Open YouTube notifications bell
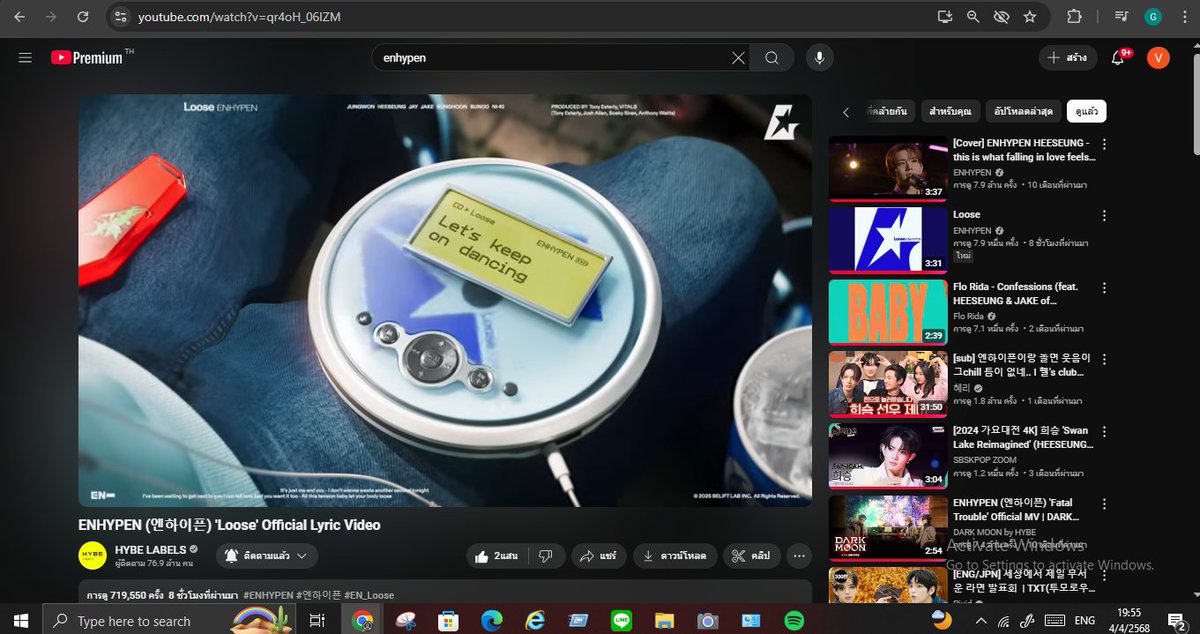The image size is (1200, 634). click(1118, 58)
